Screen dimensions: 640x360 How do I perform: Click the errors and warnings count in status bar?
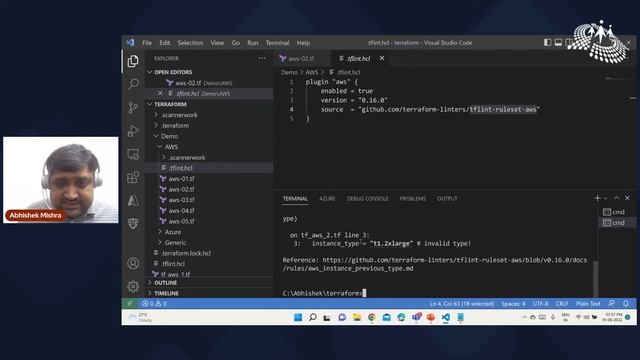[154, 303]
